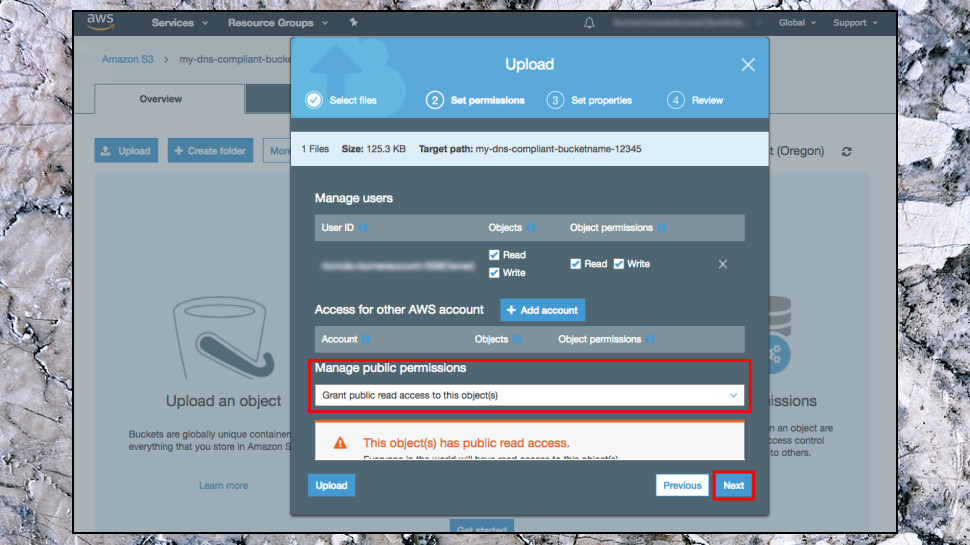Go to the Review step
Screen dimensions: 970x545
(707, 100)
